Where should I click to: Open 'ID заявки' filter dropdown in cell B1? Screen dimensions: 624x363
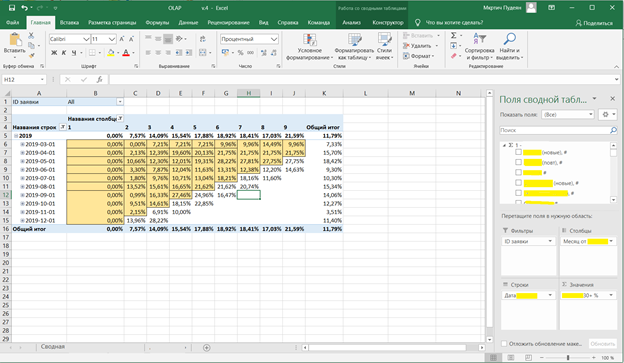120,102
